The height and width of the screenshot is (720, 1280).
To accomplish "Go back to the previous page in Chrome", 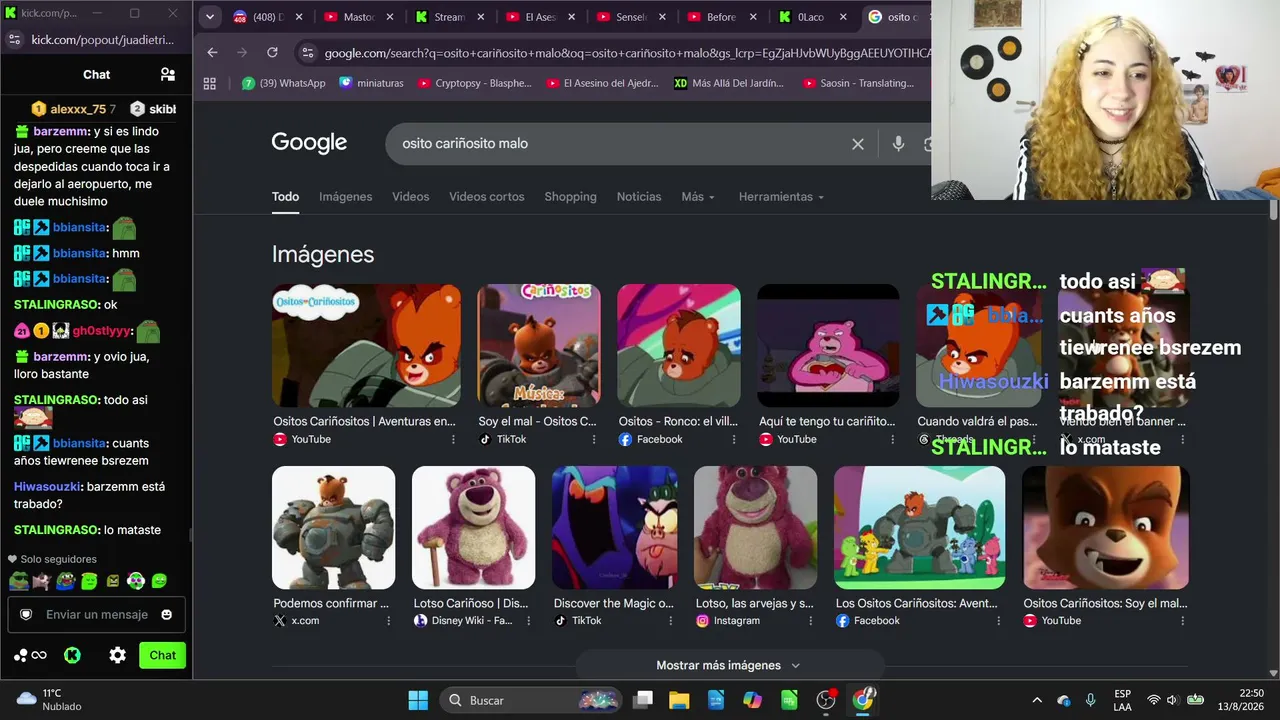I will (212, 52).
